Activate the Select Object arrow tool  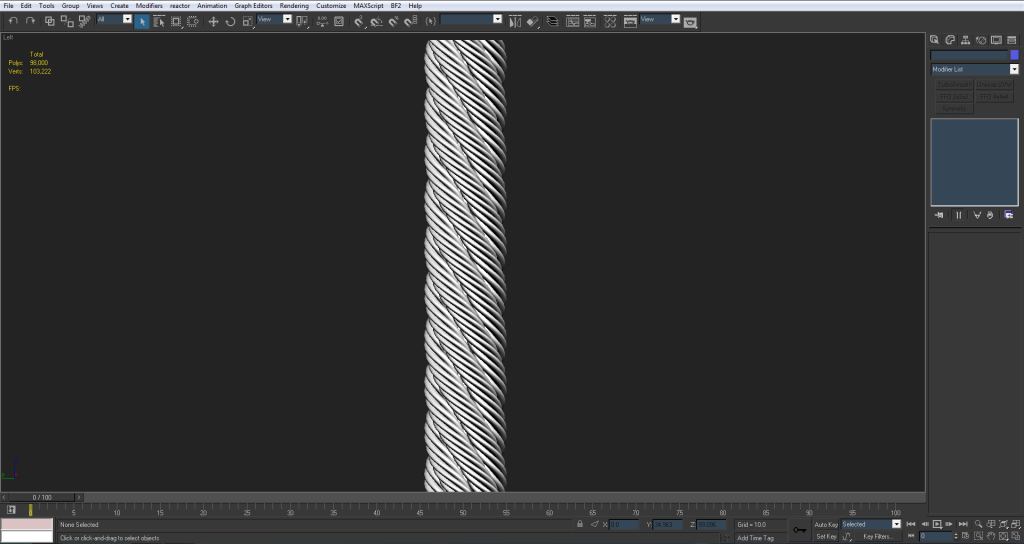click(142, 21)
